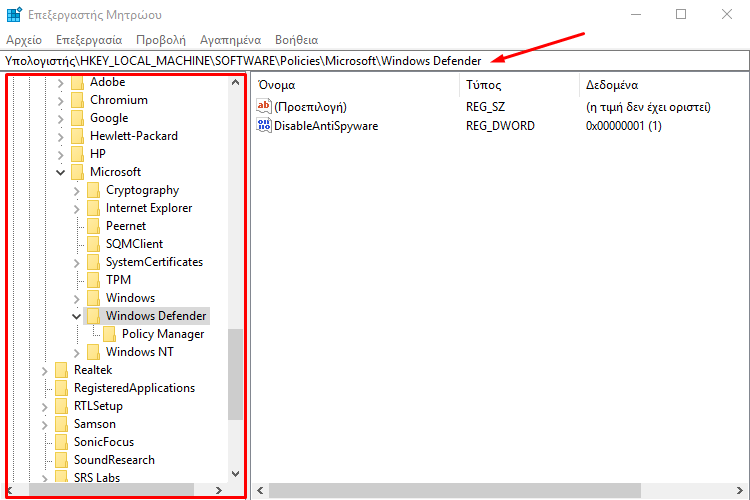Click the TPM folder icon
750x500 pixels.
93,280
